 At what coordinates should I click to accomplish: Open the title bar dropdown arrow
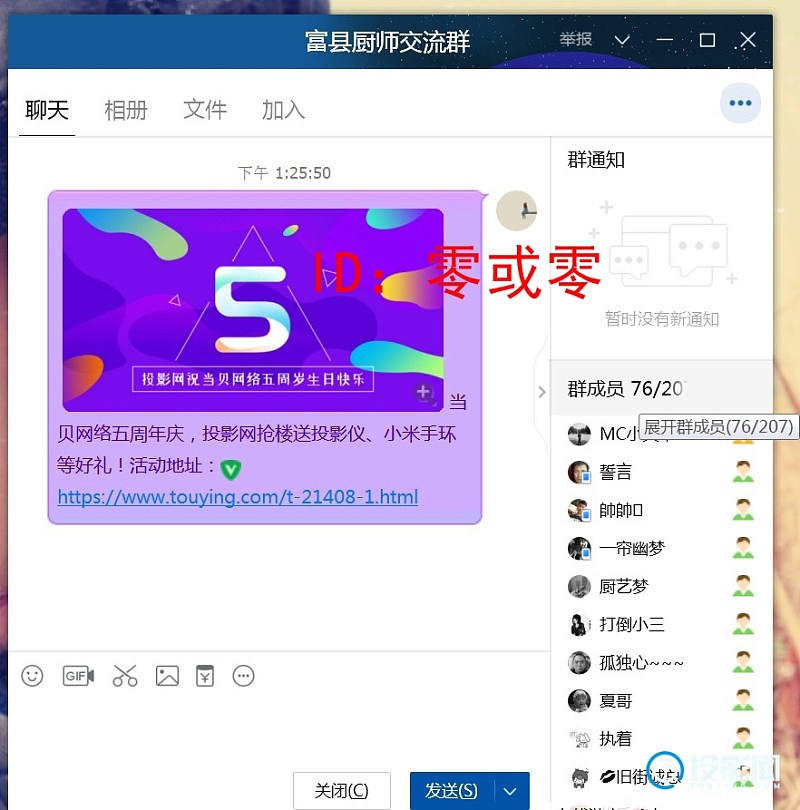pyautogui.click(x=622, y=40)
